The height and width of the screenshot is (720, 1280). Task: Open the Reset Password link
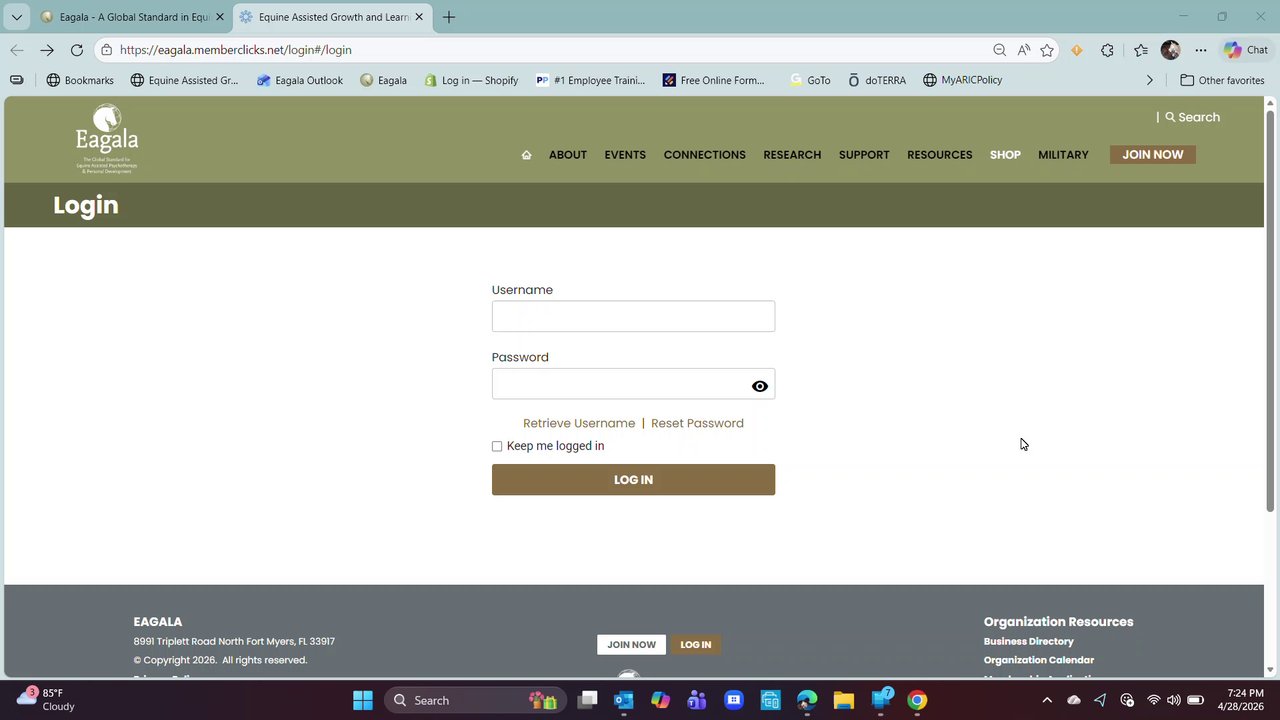click(x=697, y=423)
